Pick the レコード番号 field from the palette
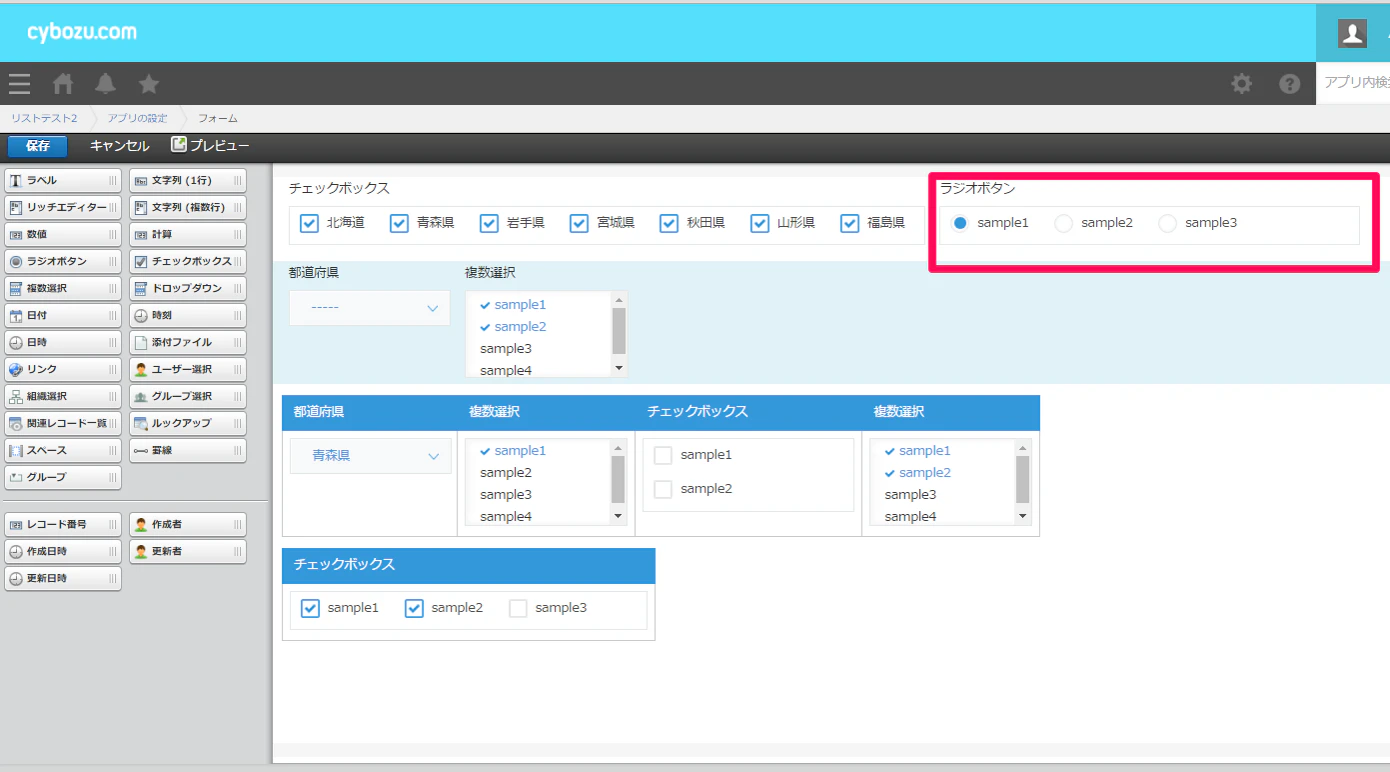This screenshot has height=772, width=1390. tap(63, 524)
